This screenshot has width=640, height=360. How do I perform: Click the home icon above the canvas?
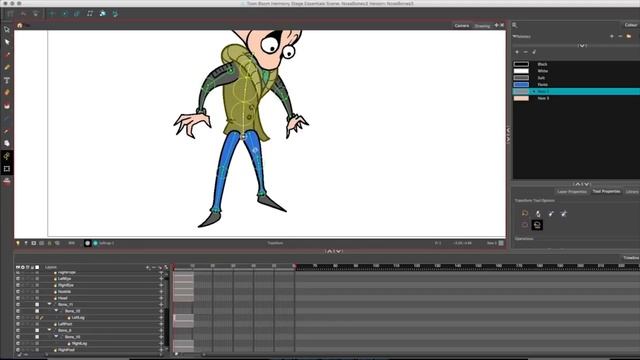click(x=19, y=25)
